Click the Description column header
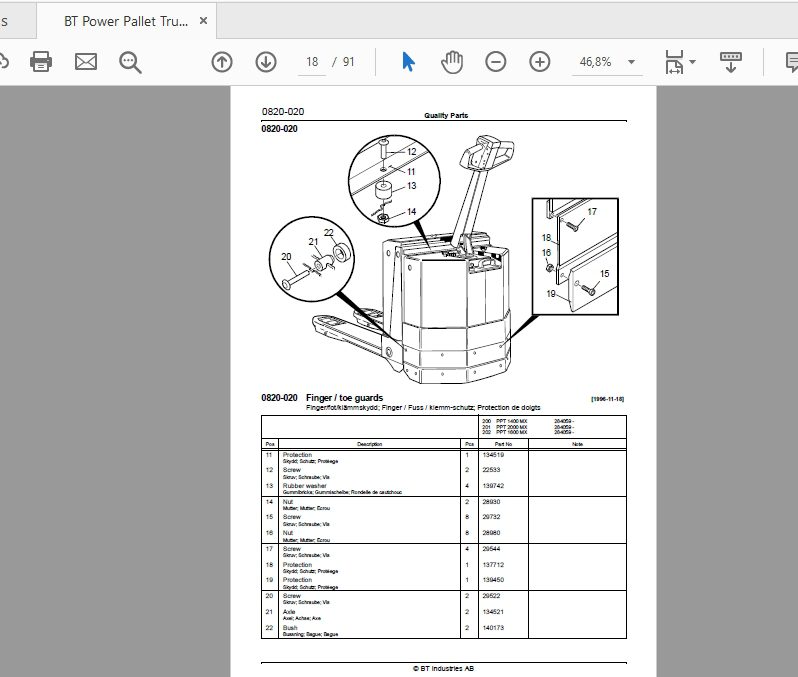This screenshot has width=798, height=677. point(369,444)
